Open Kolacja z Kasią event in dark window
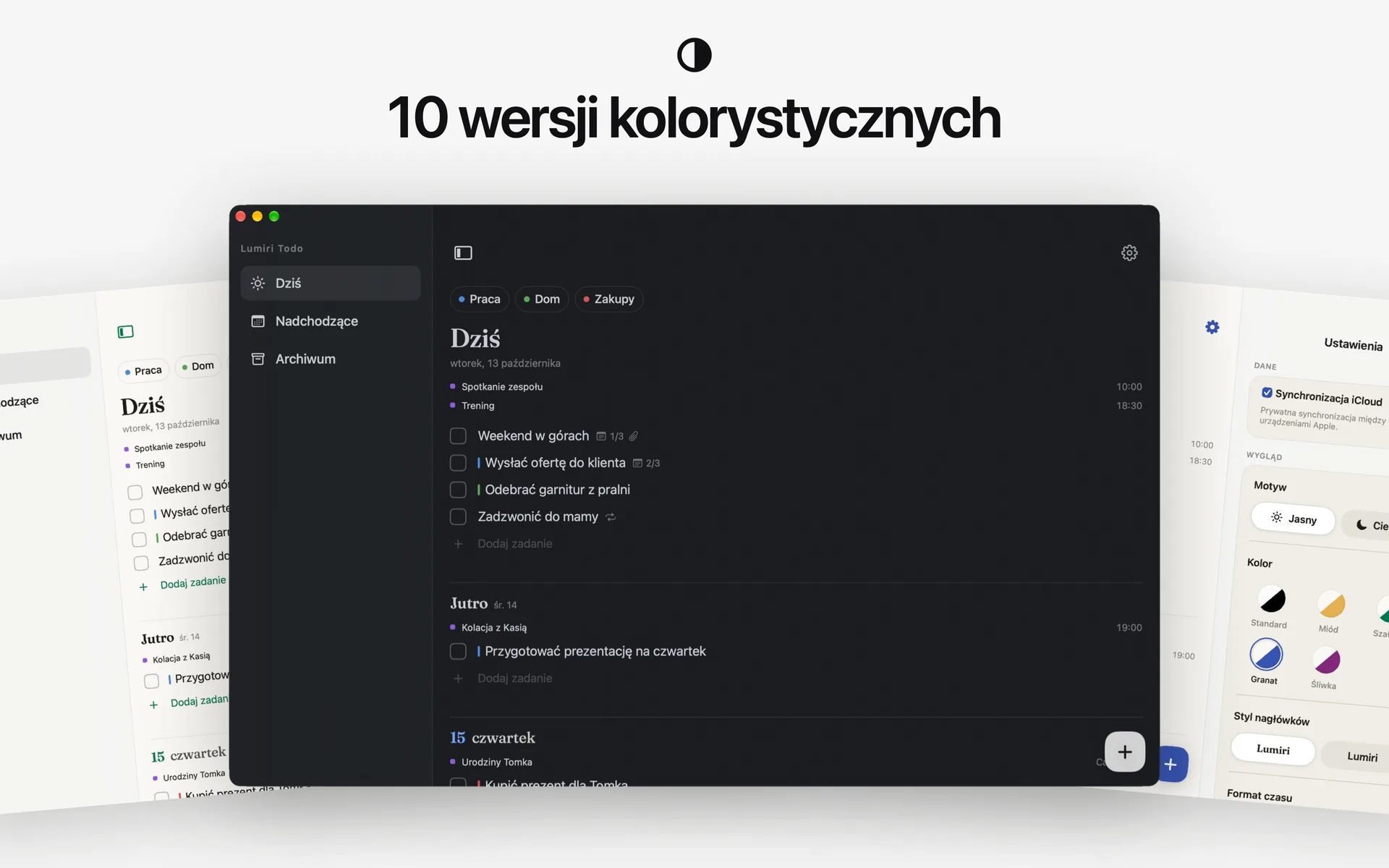Image resolution: width=1389 pixels, height=868 pixels. [494, 627]
